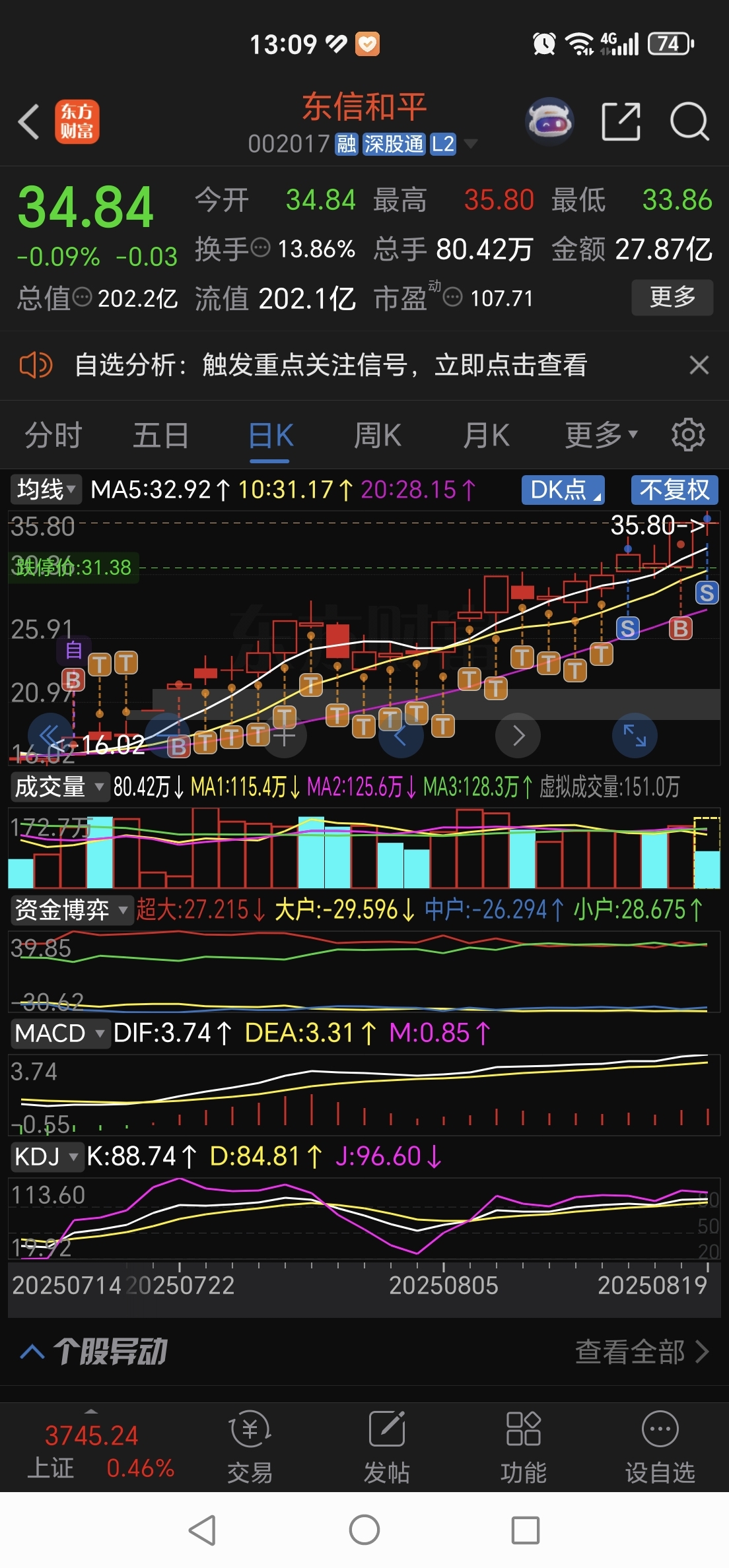Switch to 五日 tab
The width and height of the screenshot is (729, 1568).
pos(161,435)
